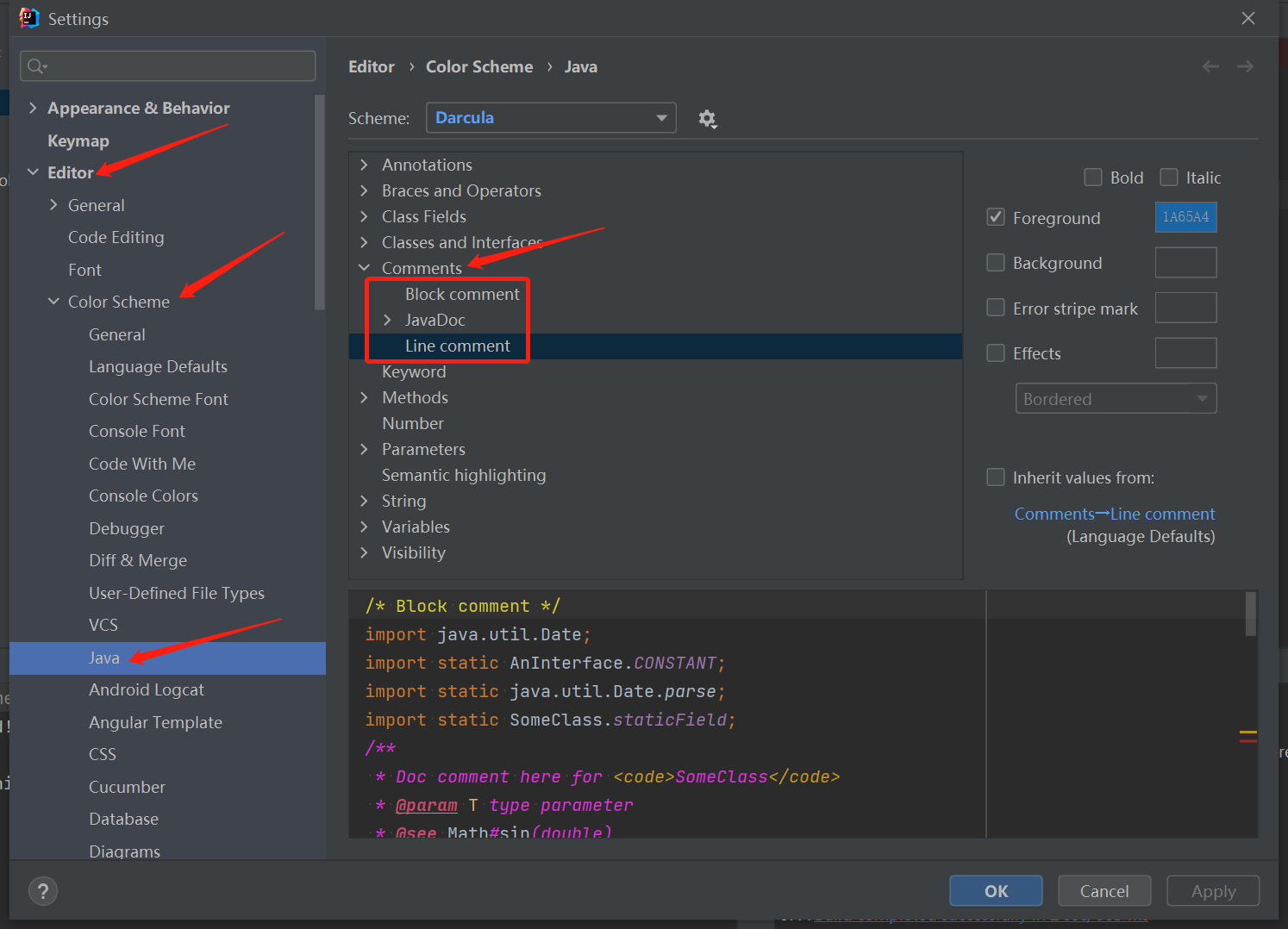Viewport: 1288px width, 929px height.
Task: Select Semantic highlighting entry
Action: click(x=464, y=475)
